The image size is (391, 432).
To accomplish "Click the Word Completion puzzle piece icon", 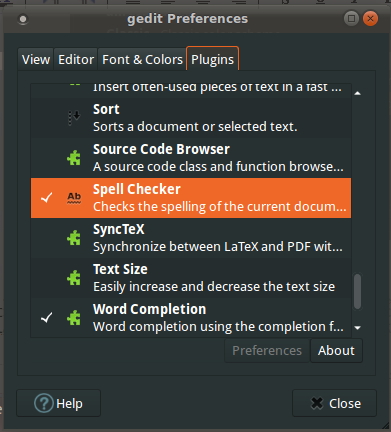I will click(x=74, y=318).
